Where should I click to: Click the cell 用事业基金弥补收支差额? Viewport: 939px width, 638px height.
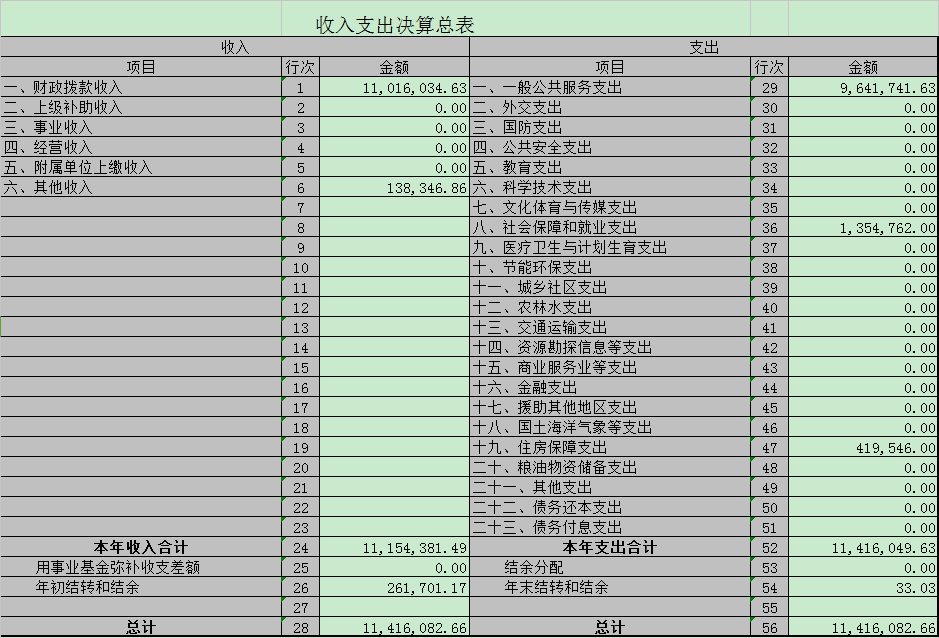(x=141, y=567)
